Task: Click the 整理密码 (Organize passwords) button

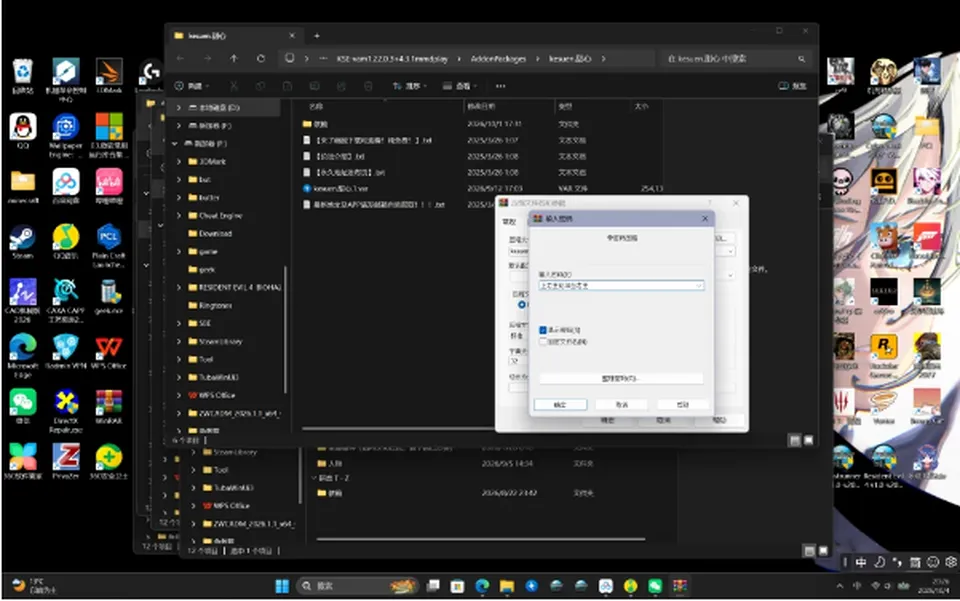Action: tap(621, 379)
